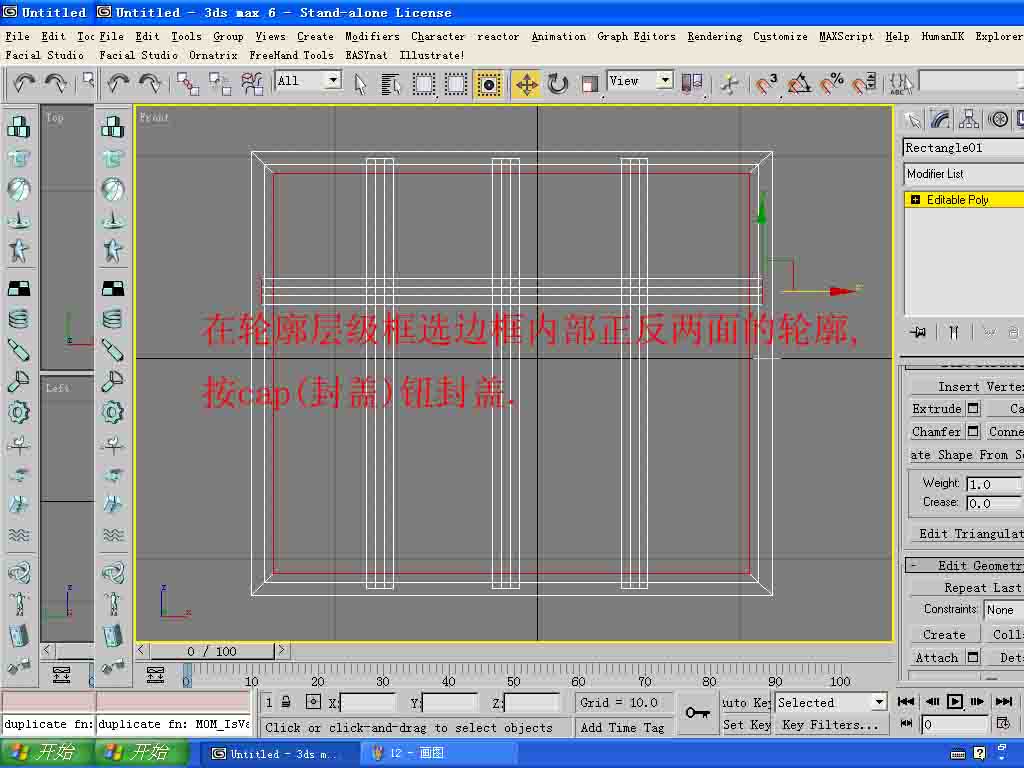The height and width of the screenshot is (768, 1024).
Task: Click the Insert Vertex button
Action: (967, 387)
